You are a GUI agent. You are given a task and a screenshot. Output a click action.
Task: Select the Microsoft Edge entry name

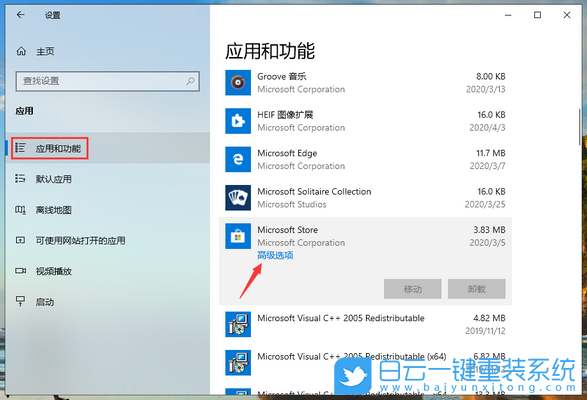[x=287, y=153]
